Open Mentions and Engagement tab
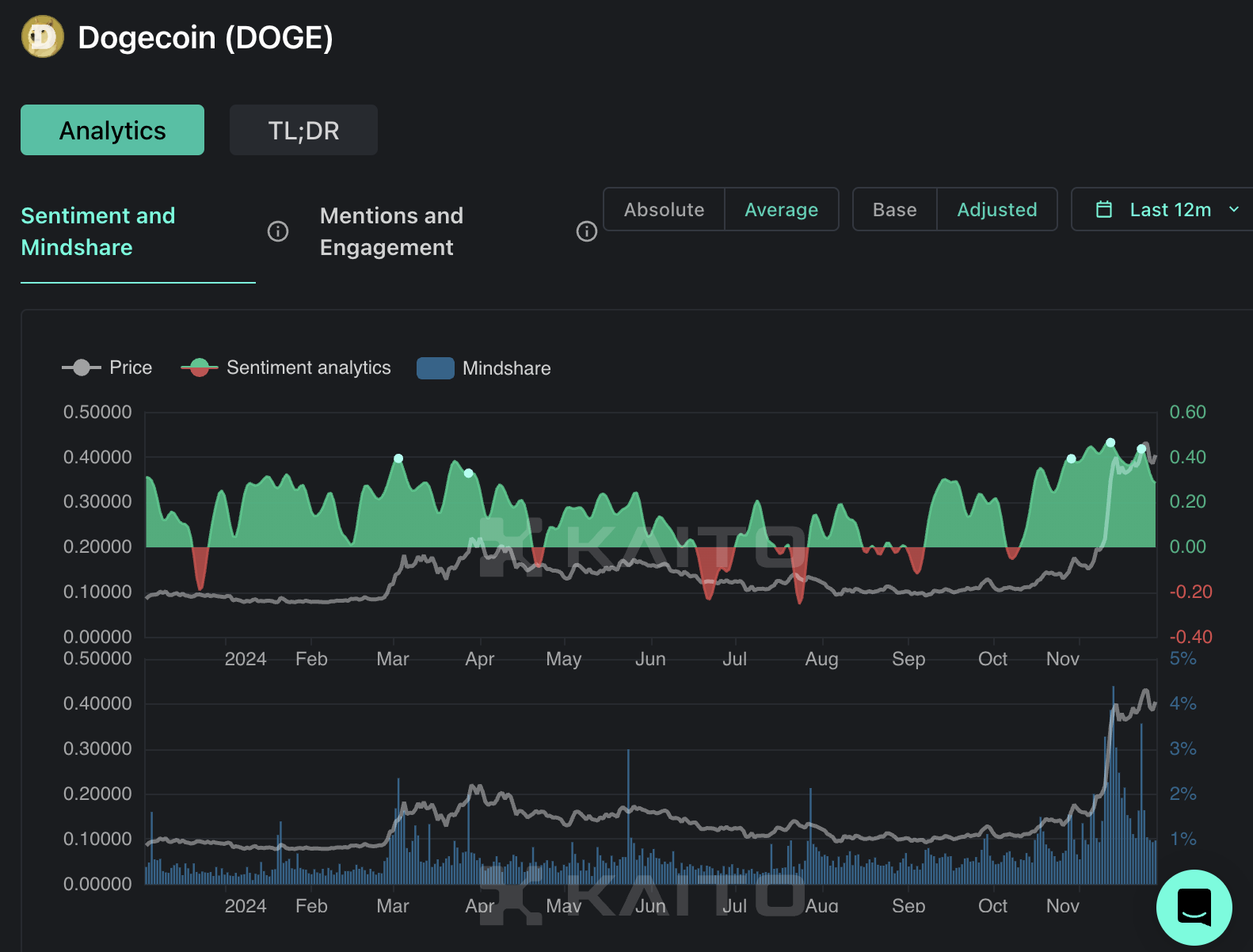Screen dimensions: 1253x952 pos(391,231)
